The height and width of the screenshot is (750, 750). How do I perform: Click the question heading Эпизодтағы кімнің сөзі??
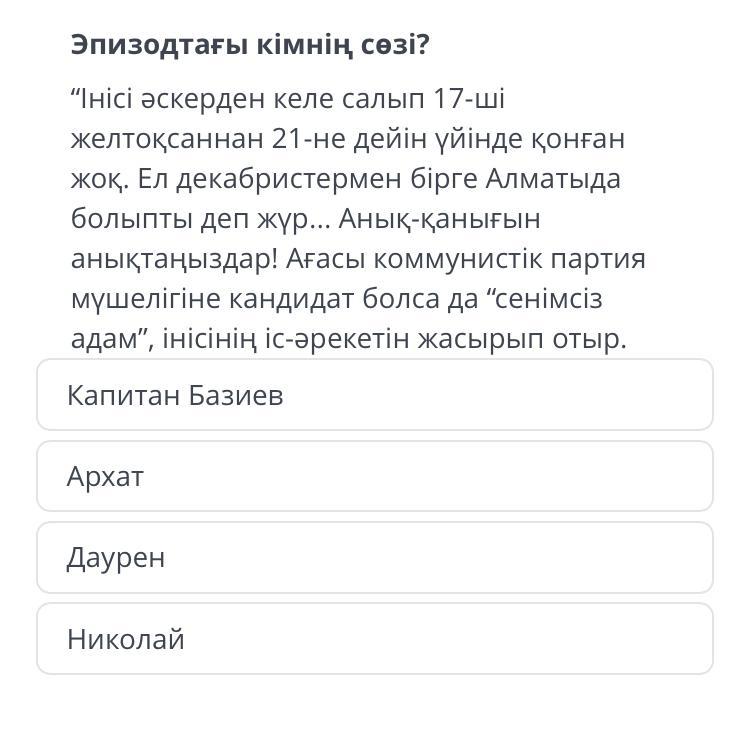tap(249, 45)
